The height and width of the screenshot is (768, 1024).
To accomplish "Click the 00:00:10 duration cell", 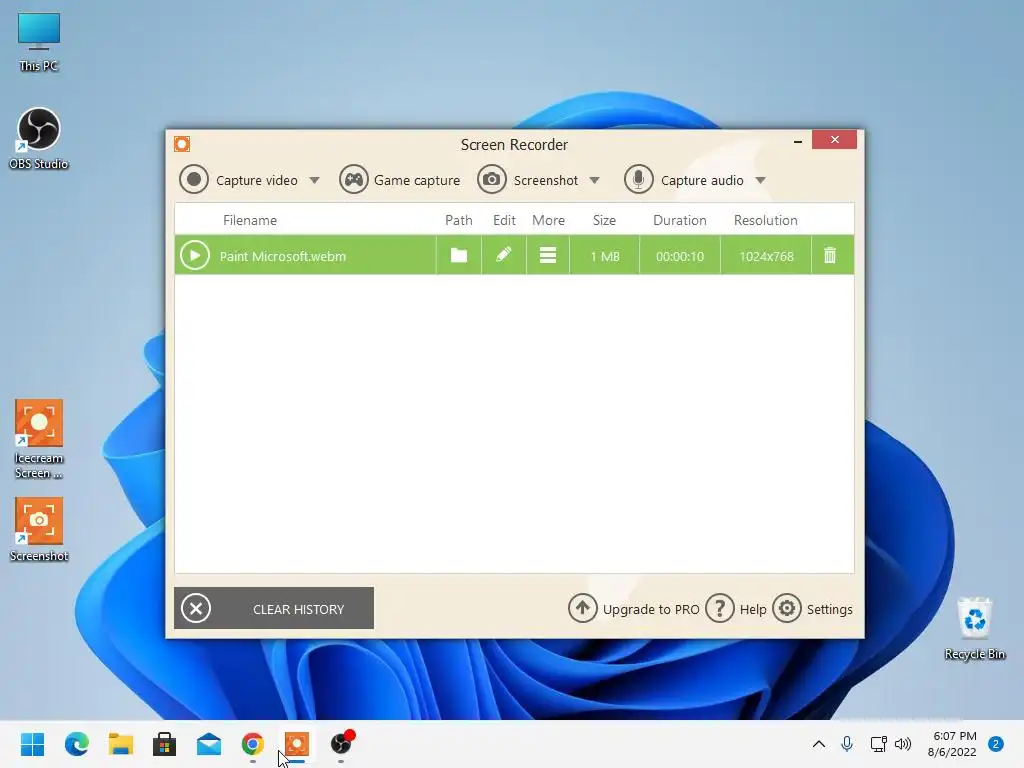I will pyautogui.click(x=680, y=256).
